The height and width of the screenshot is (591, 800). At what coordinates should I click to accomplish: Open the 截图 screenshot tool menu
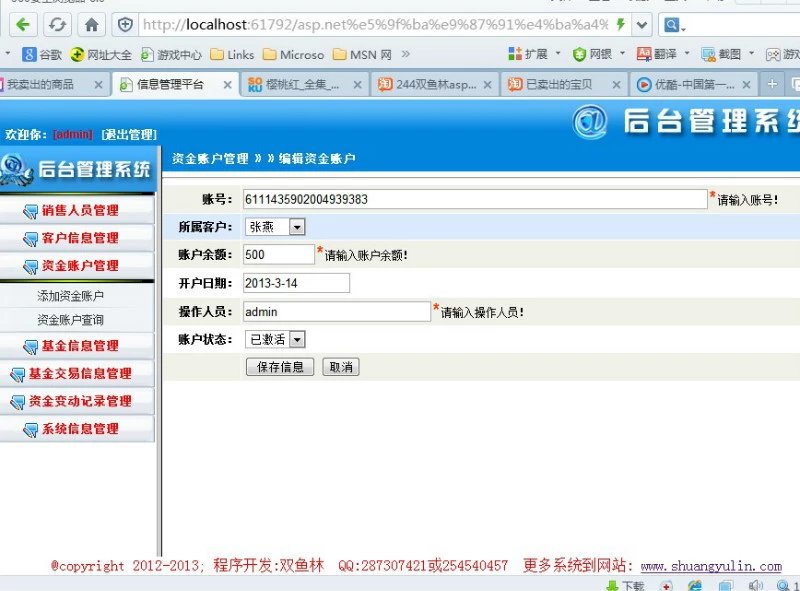tap(728, 54)
